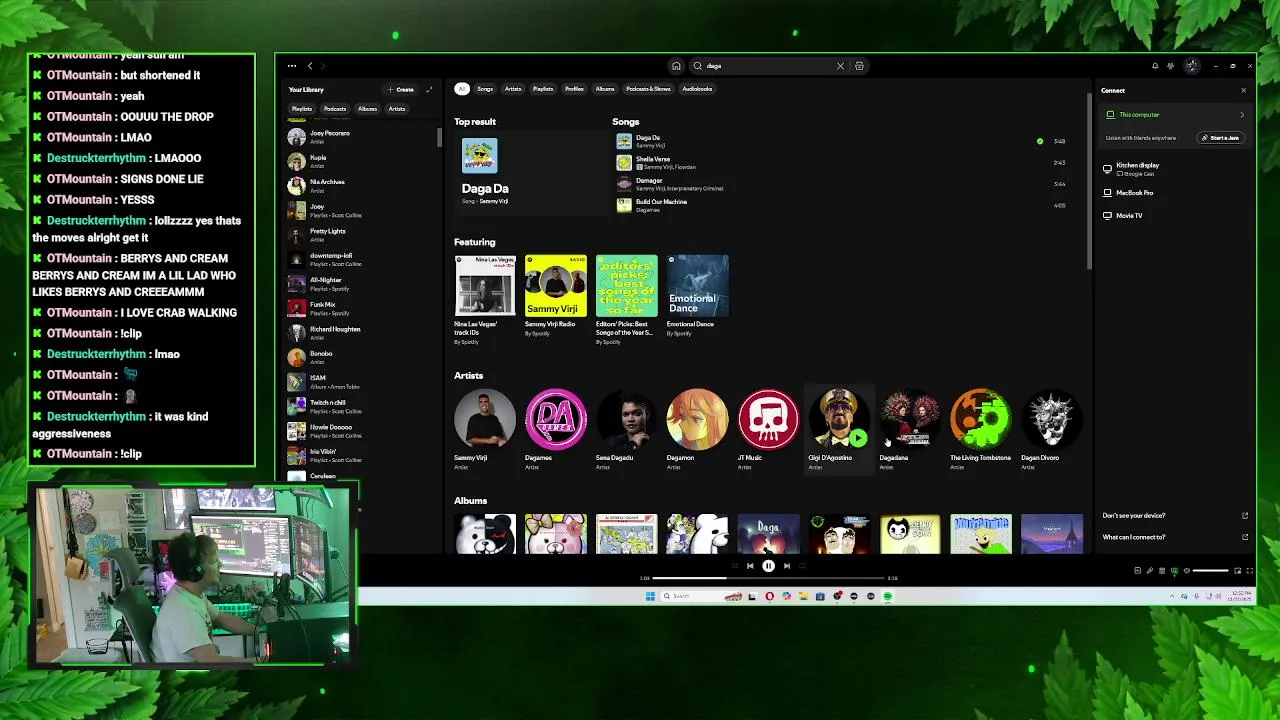Open the Emotional Dance playlist

click(698, 298)
